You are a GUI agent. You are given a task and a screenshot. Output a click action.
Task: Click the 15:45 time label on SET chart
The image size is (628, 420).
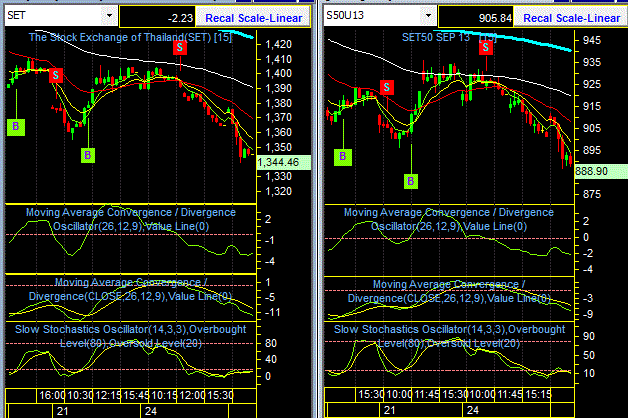tap(136, 396)
